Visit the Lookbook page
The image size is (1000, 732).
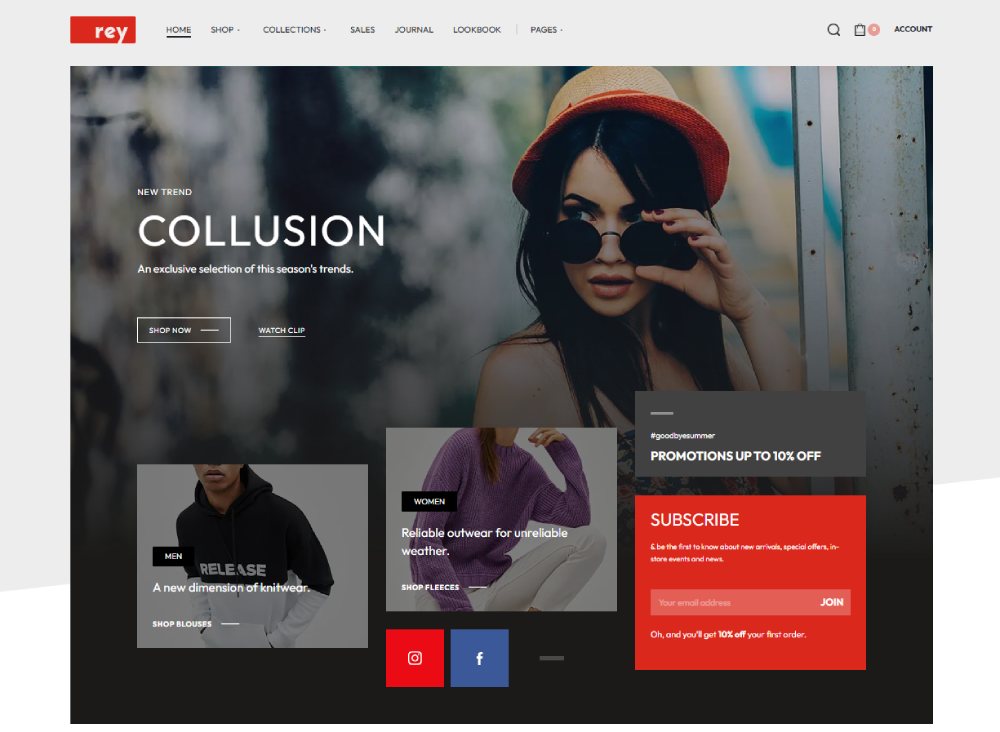click(477, 30)
